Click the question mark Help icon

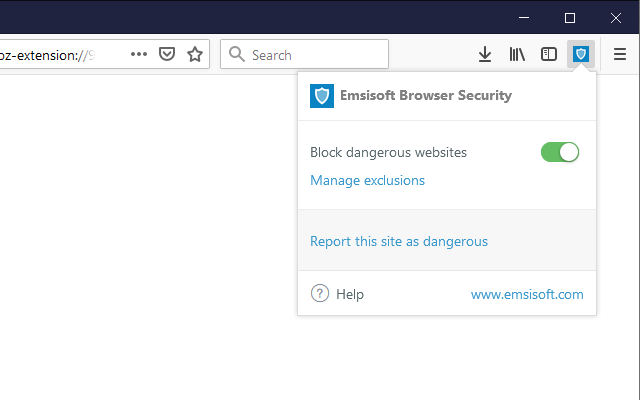pyautogui.click(x=320, y=294)
